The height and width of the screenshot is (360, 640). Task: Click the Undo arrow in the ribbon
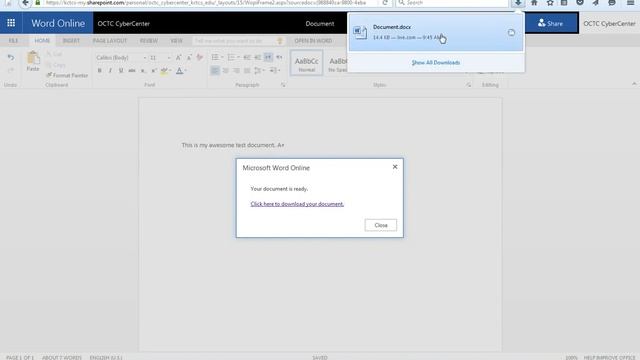11,58
